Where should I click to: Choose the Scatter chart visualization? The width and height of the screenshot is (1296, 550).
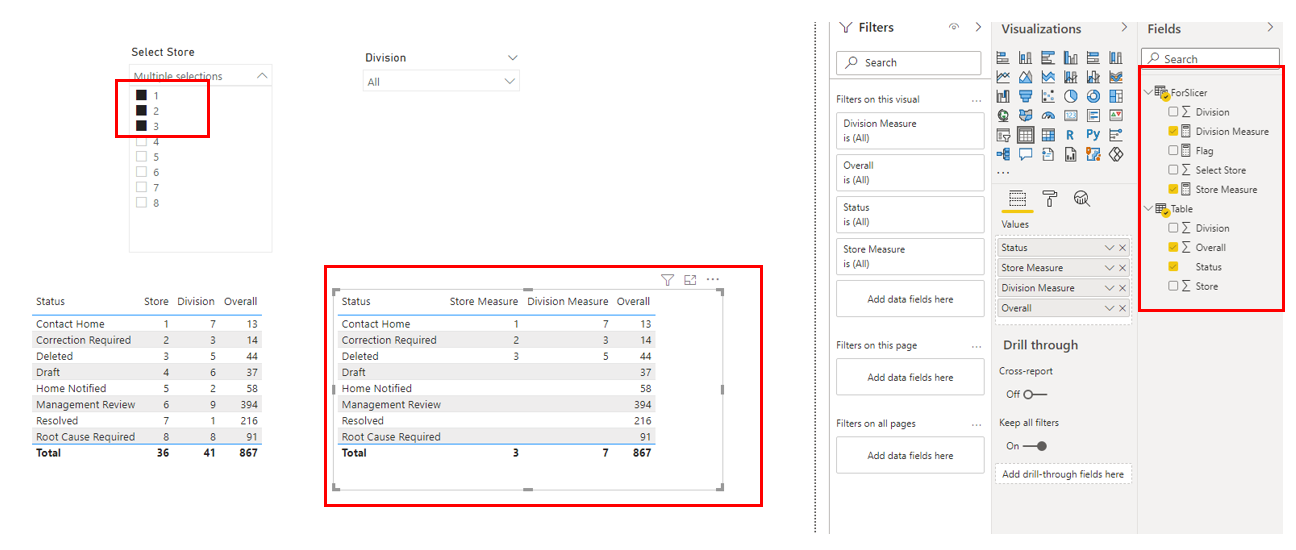[1048, 96]
